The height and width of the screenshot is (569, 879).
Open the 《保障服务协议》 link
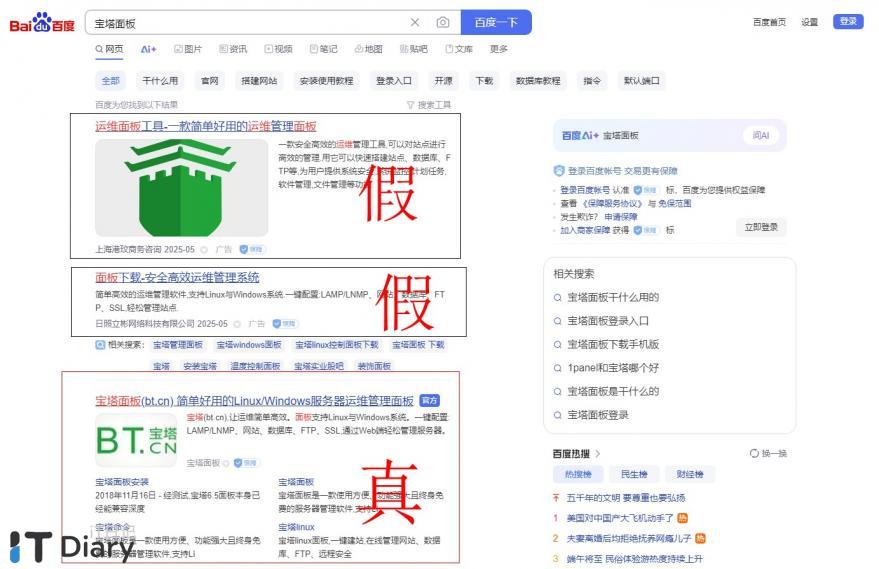[612, 203]
